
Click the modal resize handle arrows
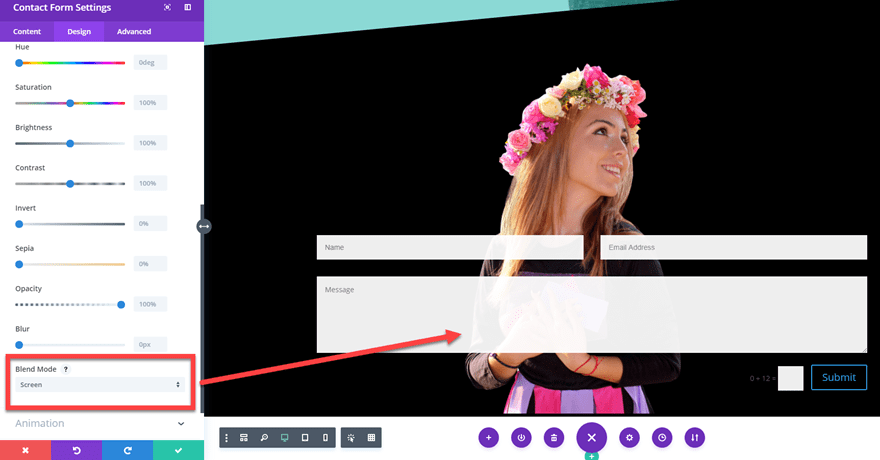(204, 226)
